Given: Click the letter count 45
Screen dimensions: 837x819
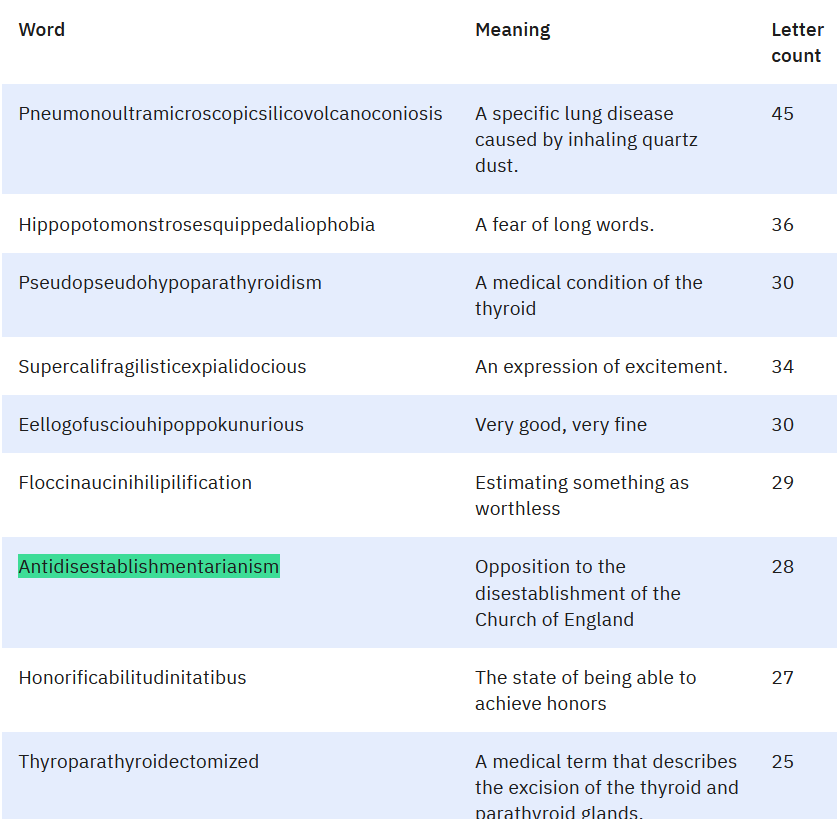Looking at the screenshot, I should (783, 114).
